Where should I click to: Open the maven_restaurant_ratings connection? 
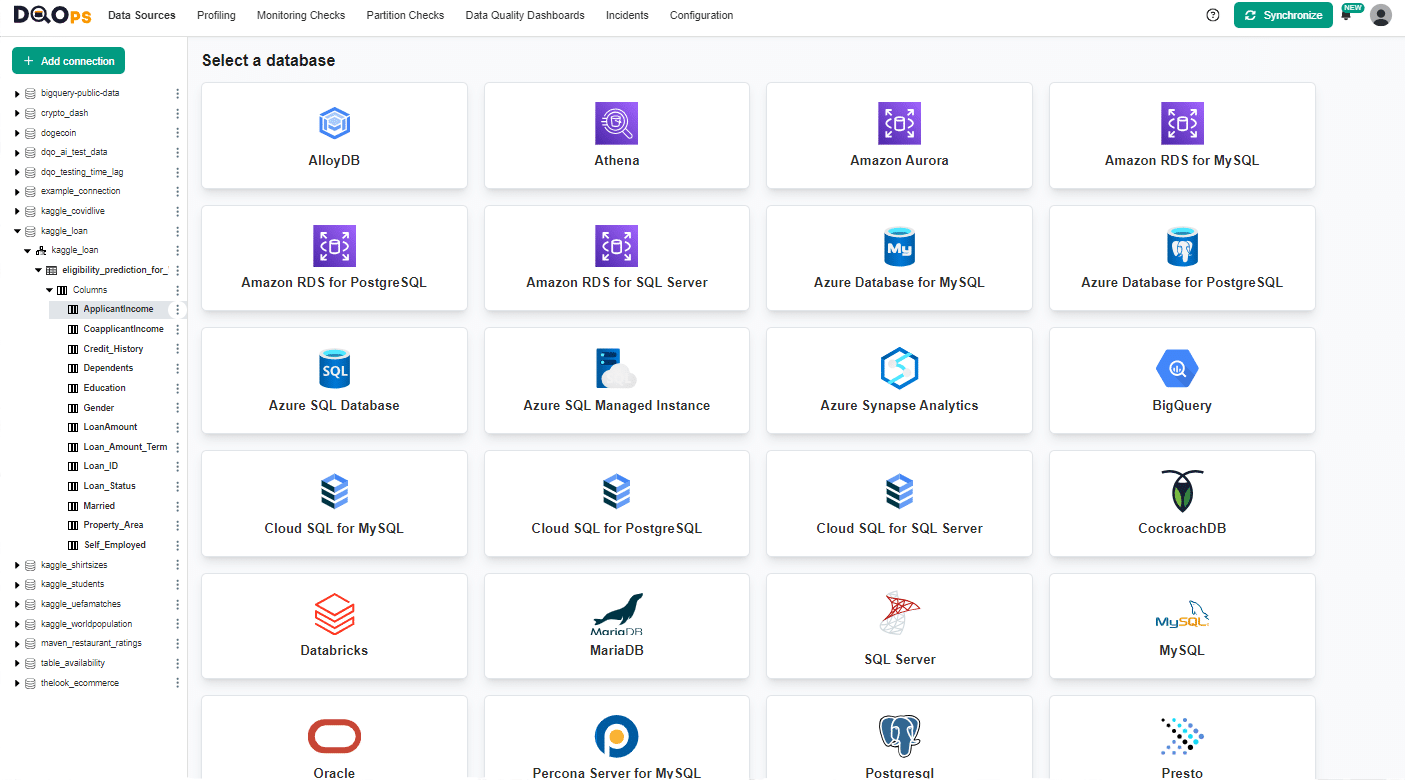[91, 643]
